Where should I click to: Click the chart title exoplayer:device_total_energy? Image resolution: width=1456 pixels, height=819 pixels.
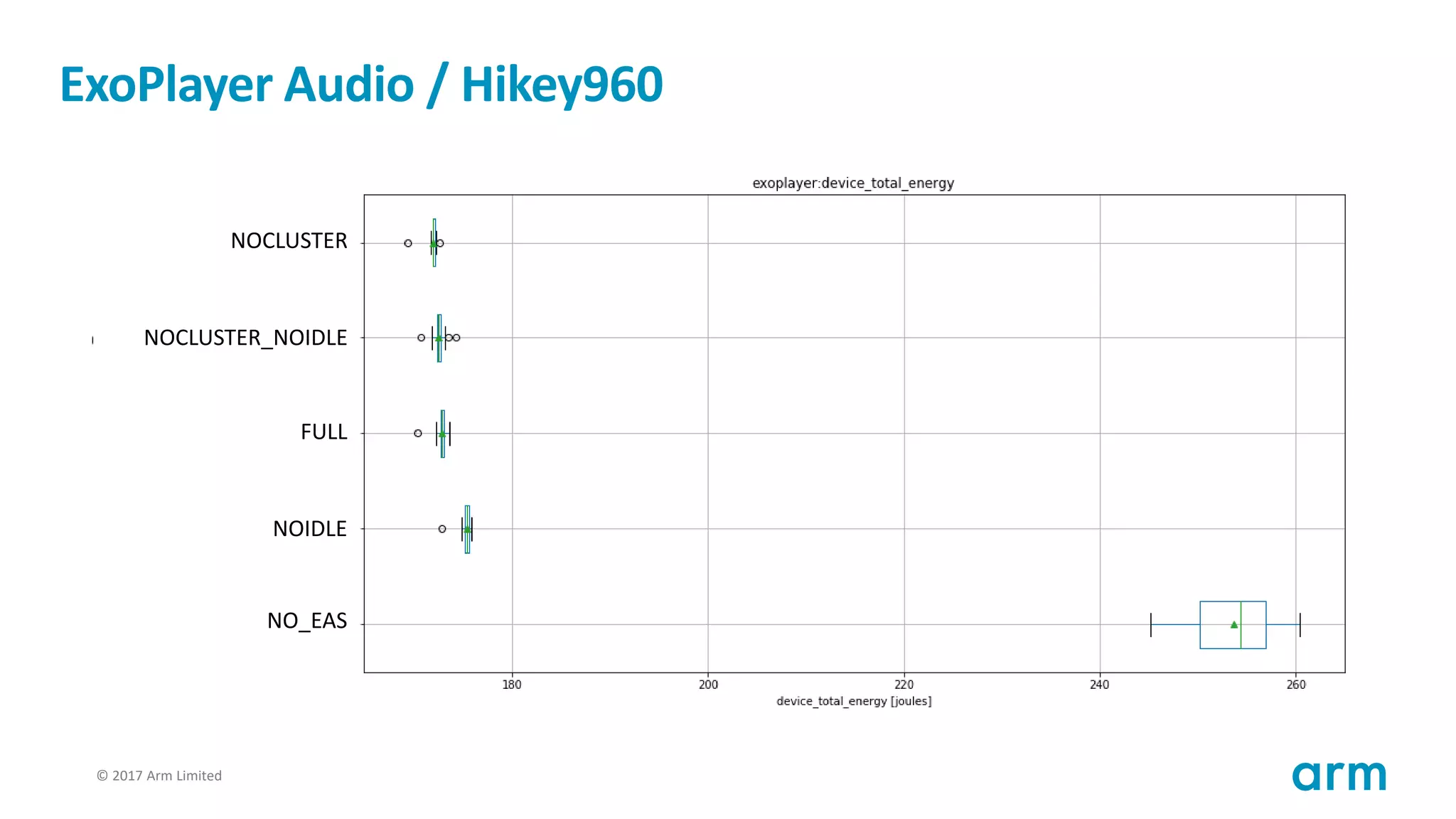(x=853, y=183)
